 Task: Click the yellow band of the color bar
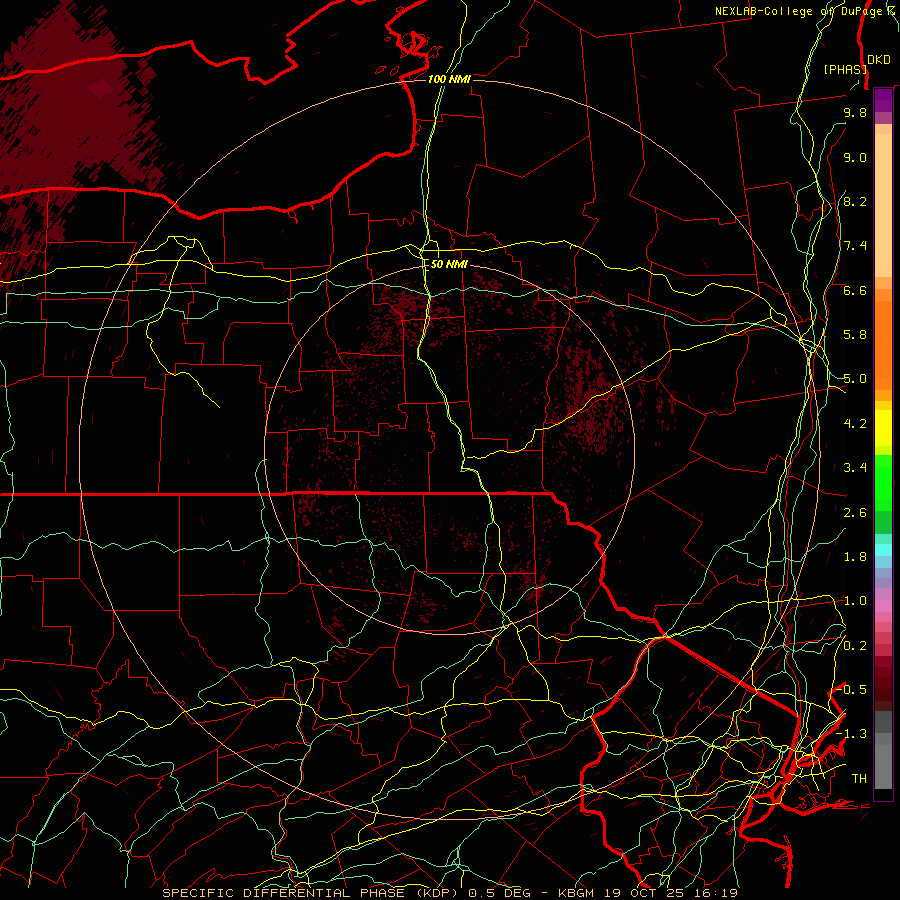point(883,428)
